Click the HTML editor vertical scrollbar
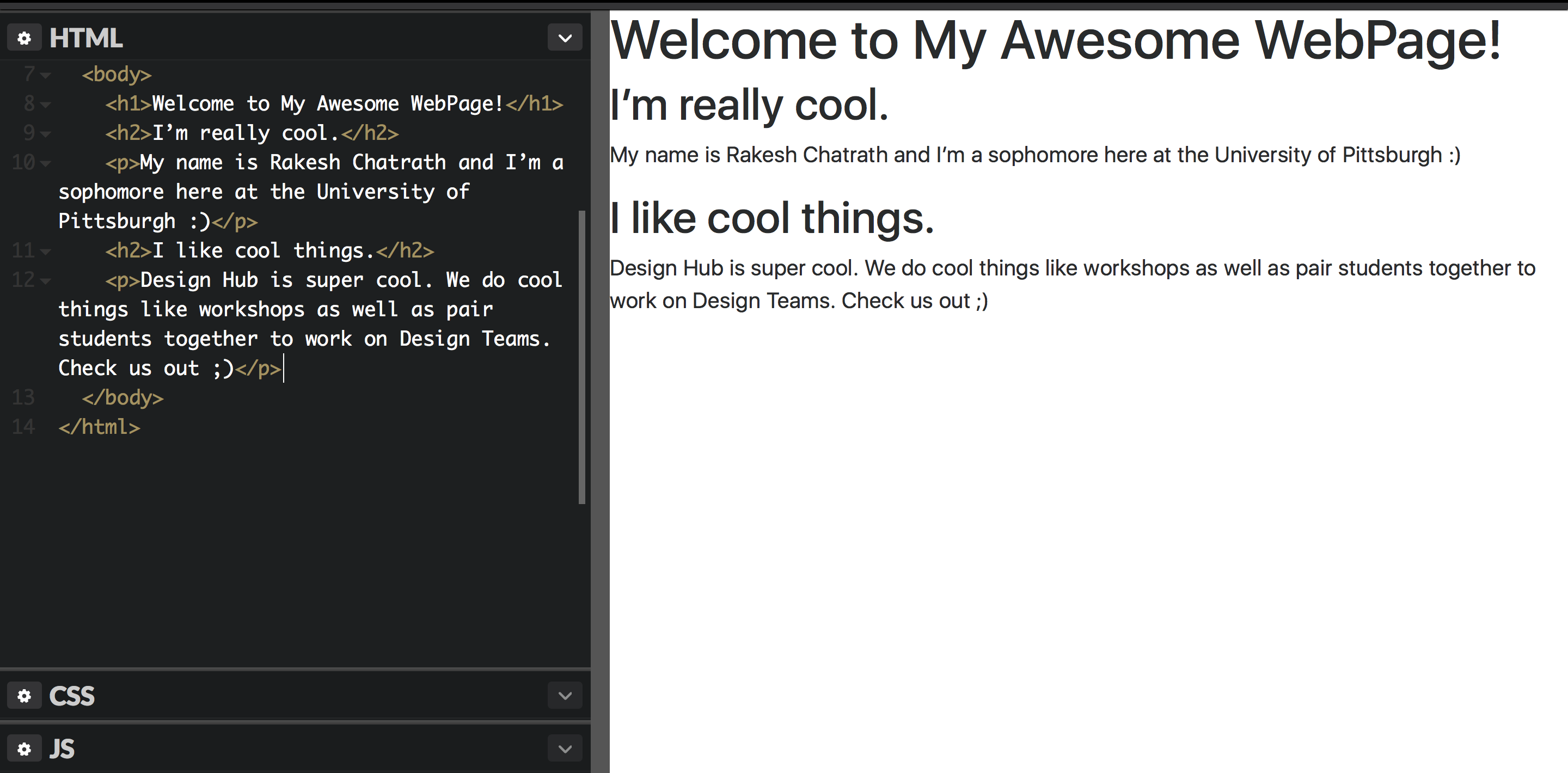 coord(582,357)
